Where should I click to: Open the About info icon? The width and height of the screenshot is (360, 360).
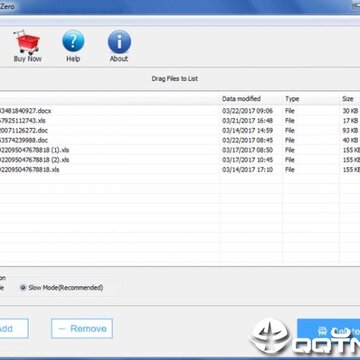[x=119, y=41]
